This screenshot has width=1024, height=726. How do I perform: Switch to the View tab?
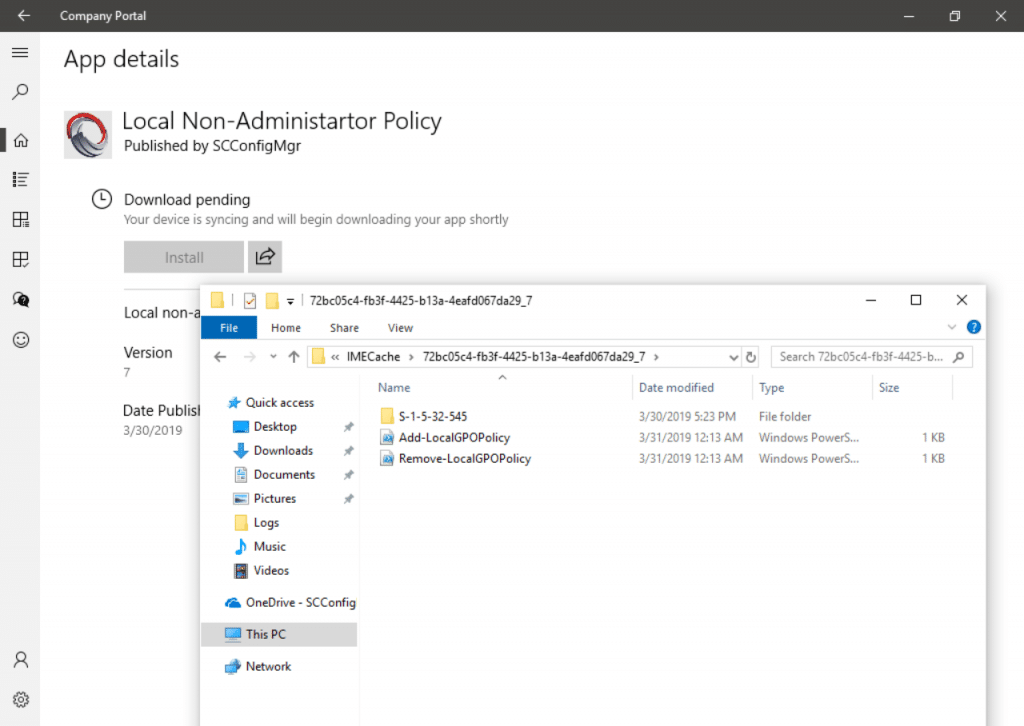(x=400, y=327)
